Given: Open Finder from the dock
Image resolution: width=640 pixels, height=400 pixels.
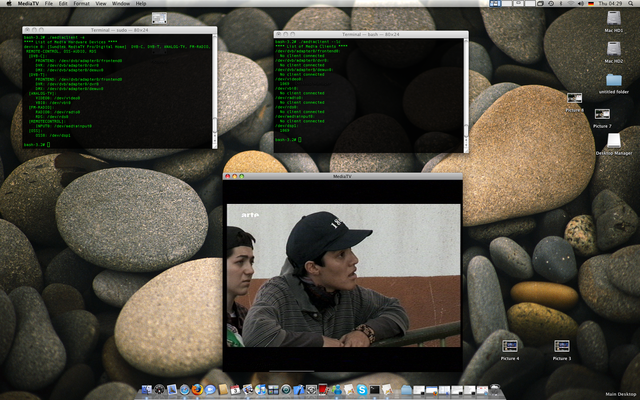Looking at the screenshot, I should (147, 390).
